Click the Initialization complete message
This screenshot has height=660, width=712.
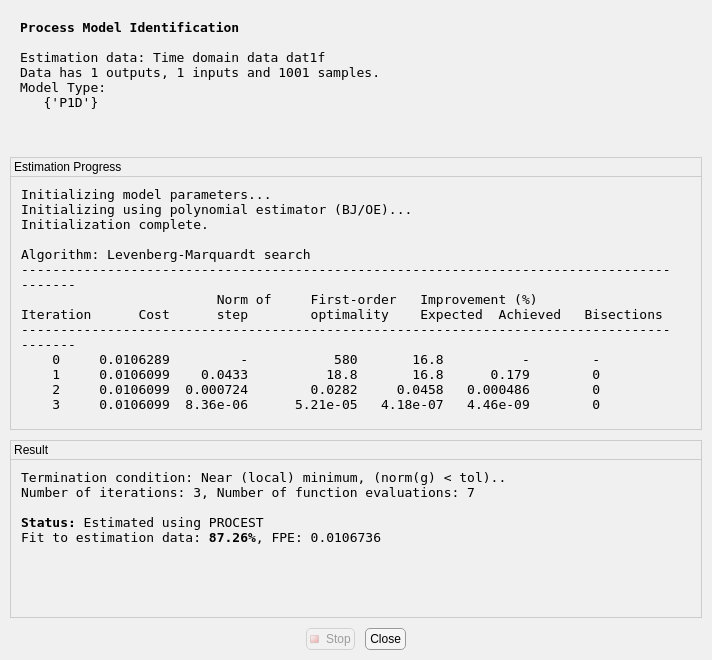coord(115,224)
